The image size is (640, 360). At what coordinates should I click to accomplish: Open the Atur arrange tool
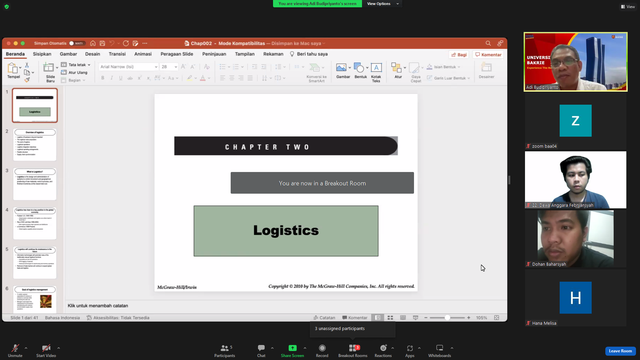[398, 70]
